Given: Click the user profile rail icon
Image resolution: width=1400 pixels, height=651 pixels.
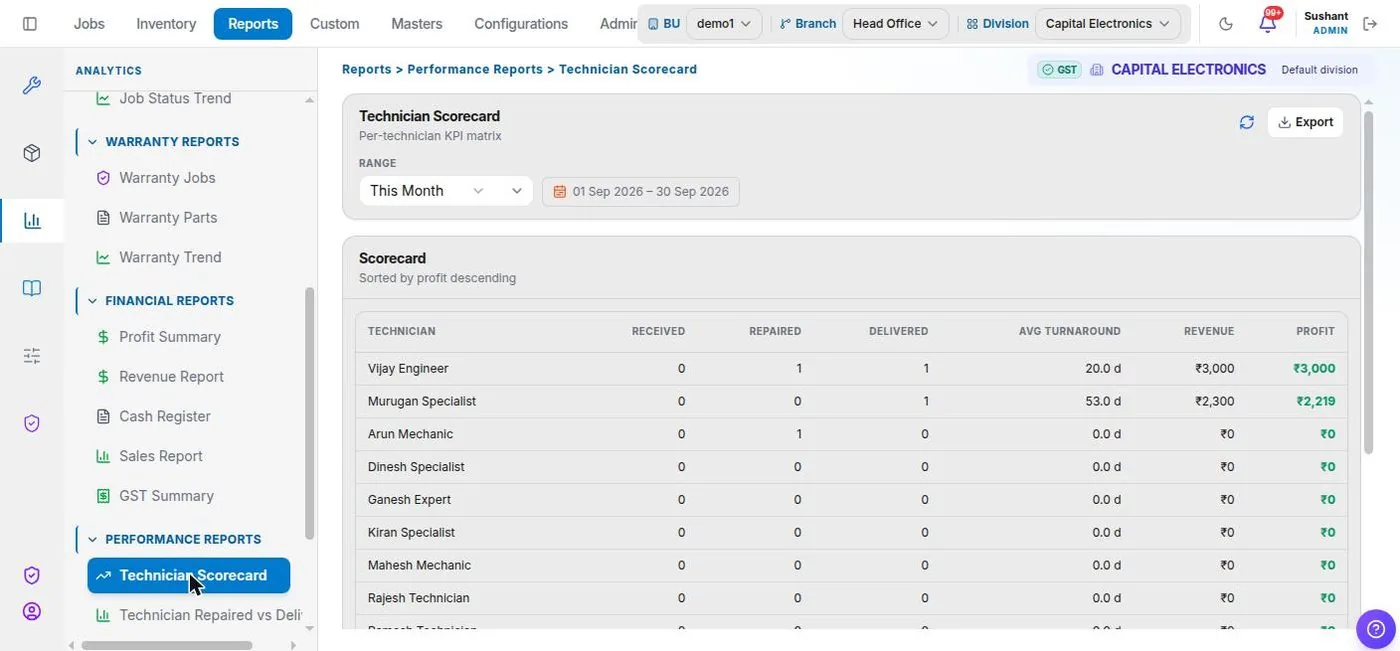Looking at the screenshot, I should pos(32,611).
